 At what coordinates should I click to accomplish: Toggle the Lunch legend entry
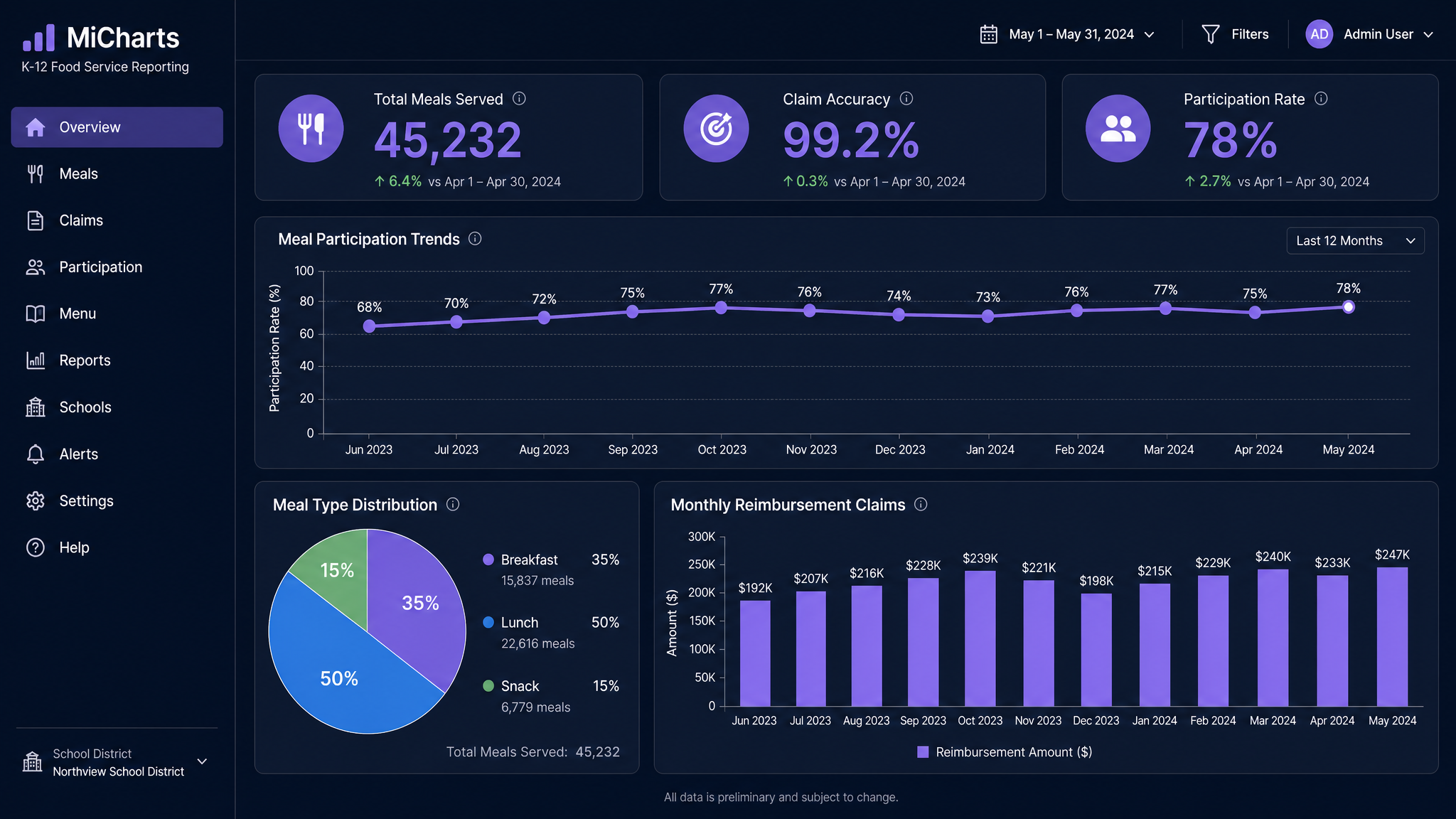pos(551,623)
